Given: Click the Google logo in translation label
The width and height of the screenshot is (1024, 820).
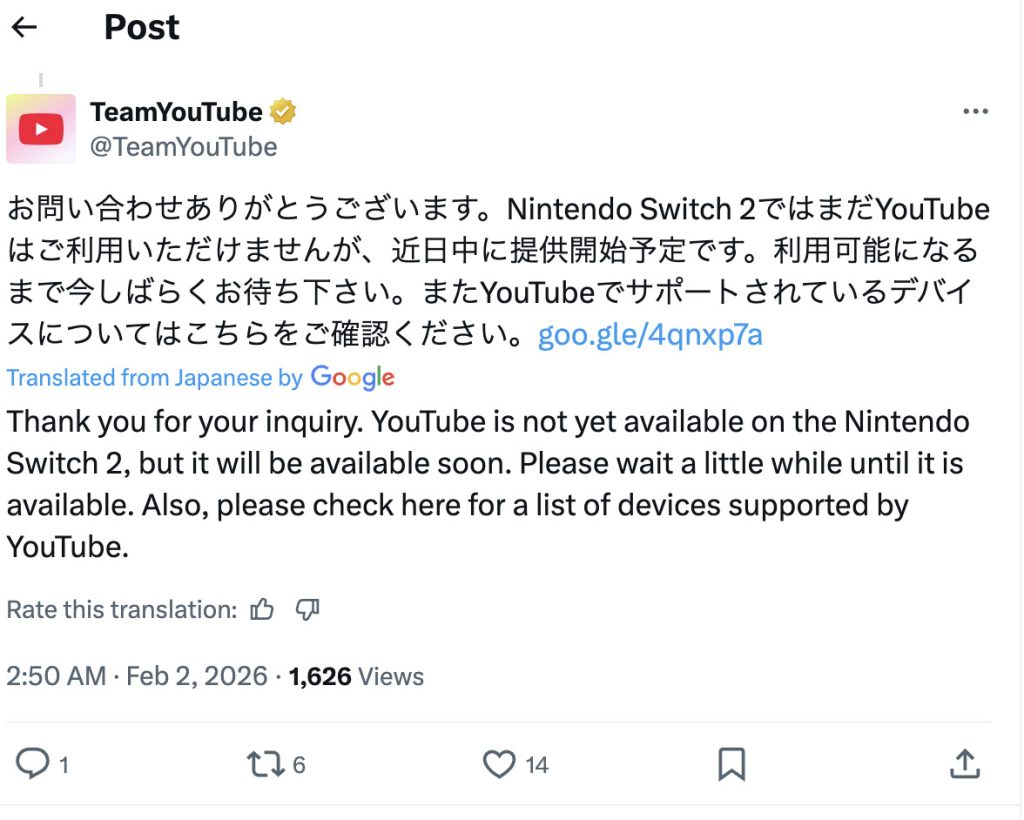Looking at the screenshot, I should click(x=352, y=377).
